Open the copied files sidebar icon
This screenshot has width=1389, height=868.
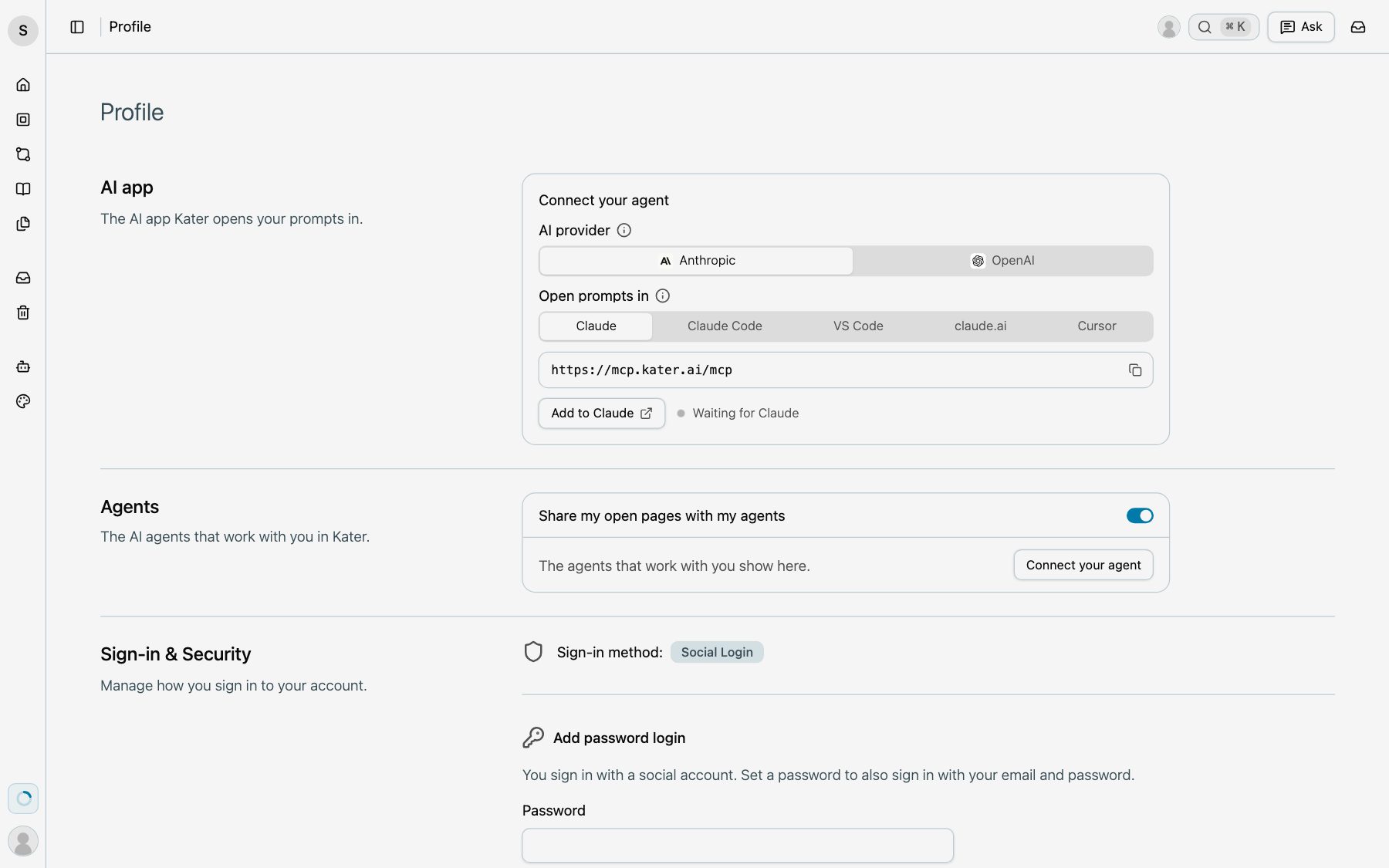[x=23, y=224]
